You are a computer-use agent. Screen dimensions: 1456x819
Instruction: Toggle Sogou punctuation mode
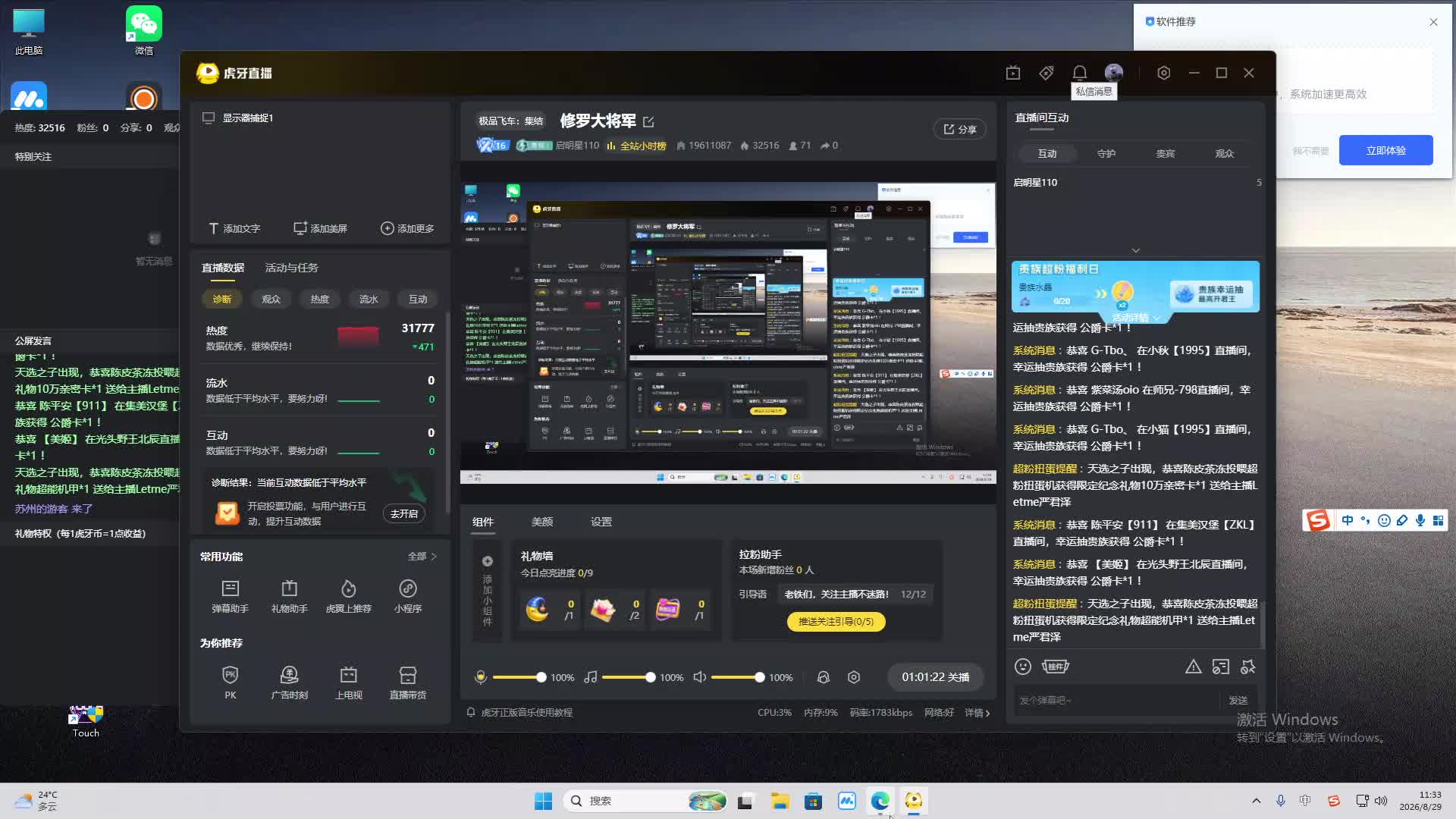[1366, 520]
